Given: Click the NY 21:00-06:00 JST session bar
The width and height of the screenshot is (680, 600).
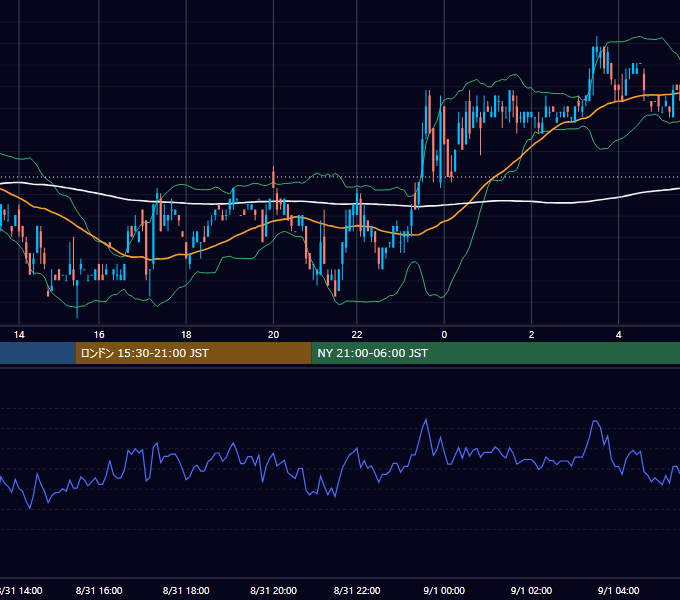Looking at the screenshot, I should pyautogui.click(x=496, y=353).
